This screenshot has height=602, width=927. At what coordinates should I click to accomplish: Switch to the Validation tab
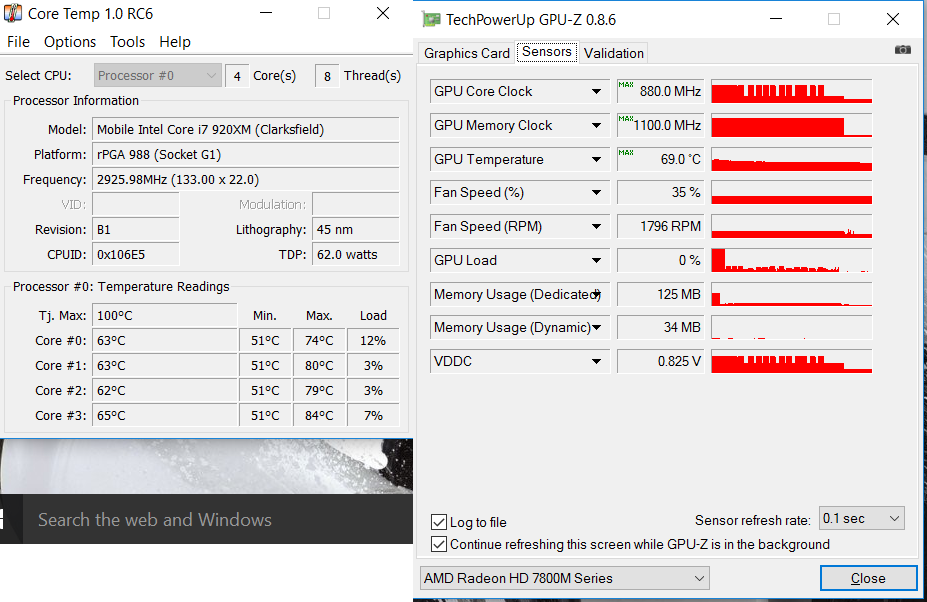tap(614, 53)
